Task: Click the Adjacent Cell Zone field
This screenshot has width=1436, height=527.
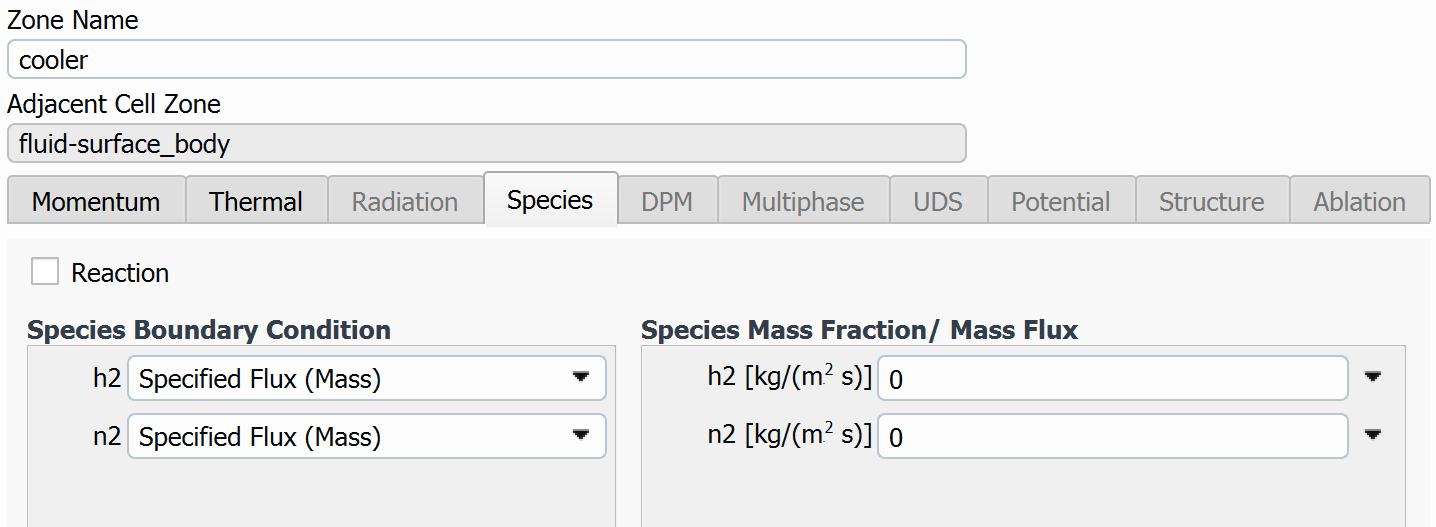Action: (x=486, y=144)
